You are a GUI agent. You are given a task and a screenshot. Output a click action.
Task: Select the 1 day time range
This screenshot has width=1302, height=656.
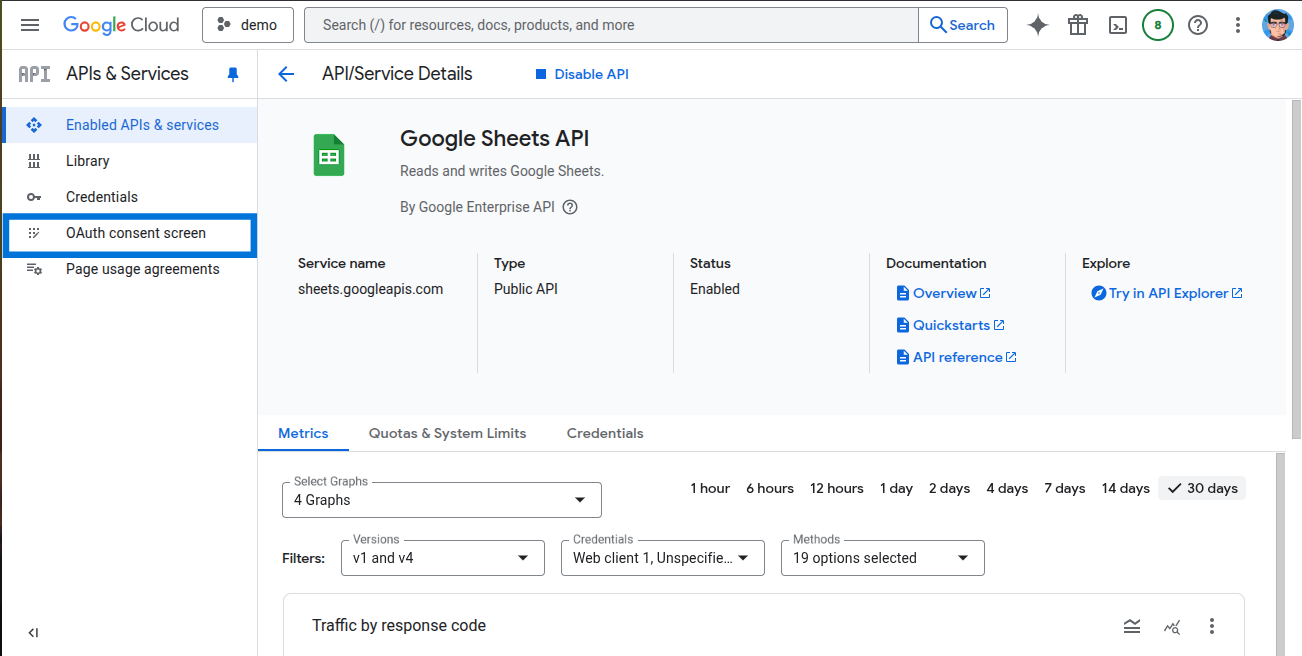896,488
